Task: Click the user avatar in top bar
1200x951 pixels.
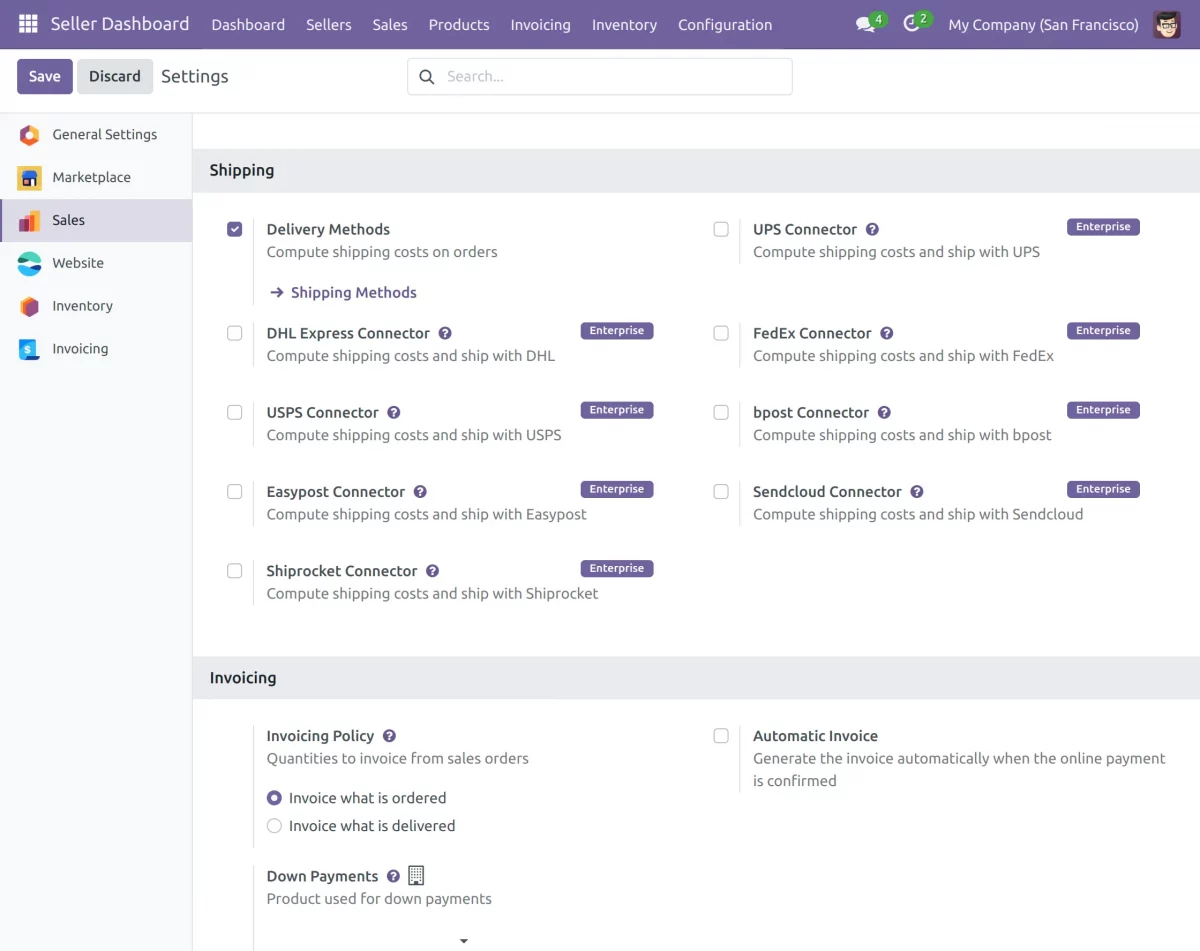Action: (1166, 24)
